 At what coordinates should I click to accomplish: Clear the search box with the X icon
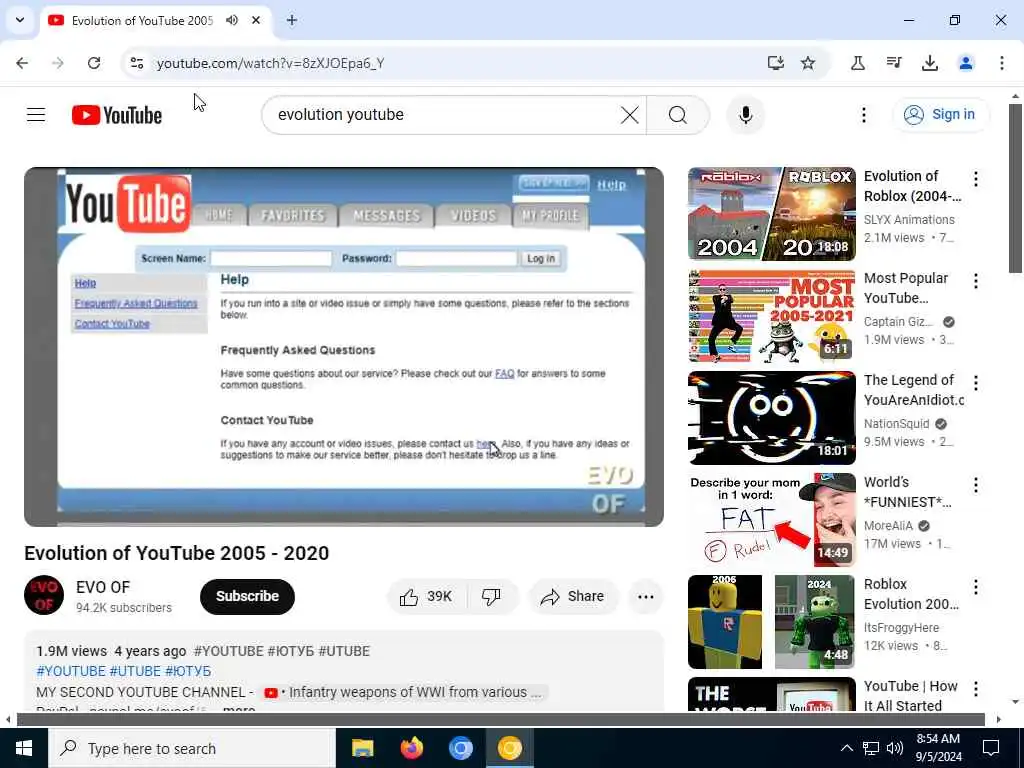point(630,115)
